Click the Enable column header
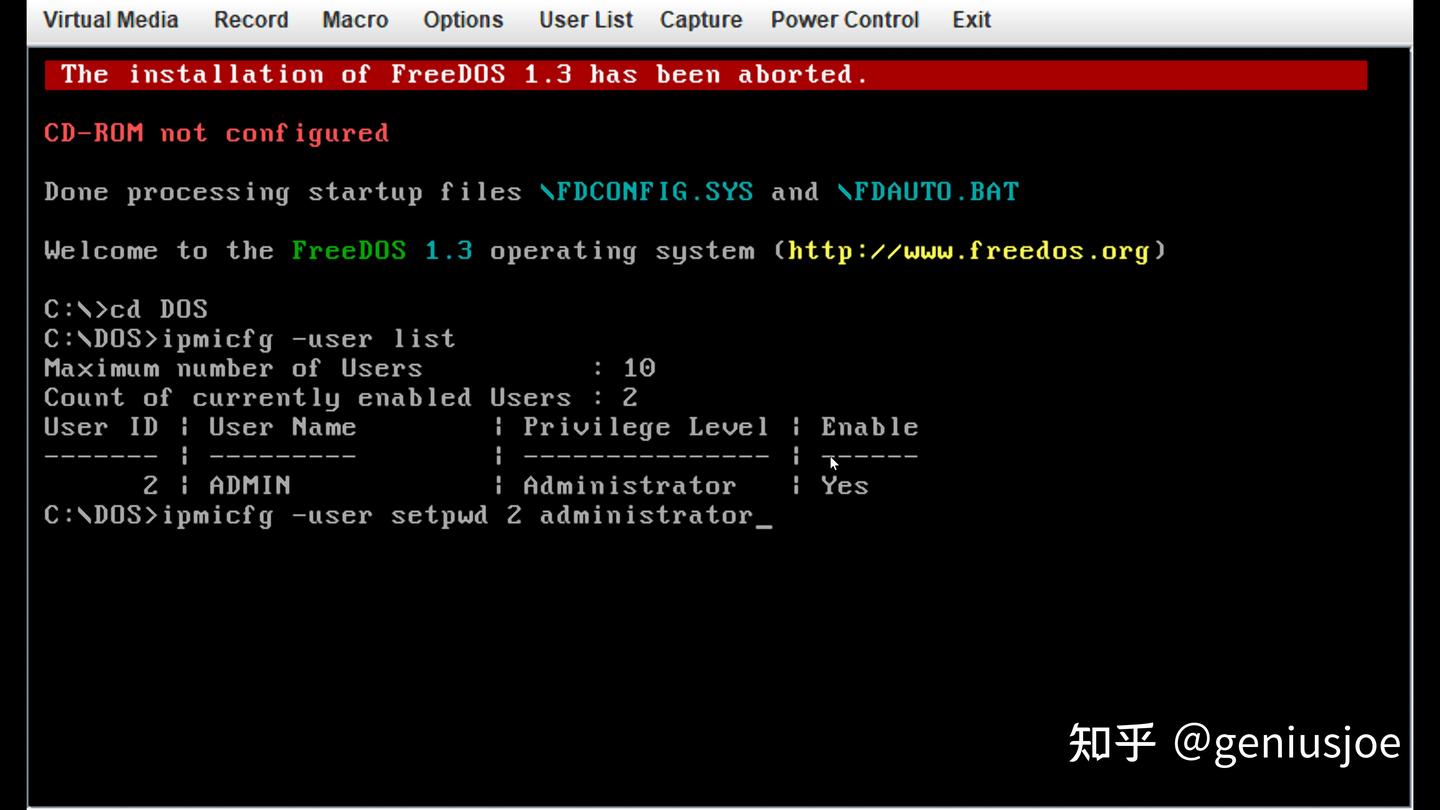1440x810 pixels. click(869, 427)
